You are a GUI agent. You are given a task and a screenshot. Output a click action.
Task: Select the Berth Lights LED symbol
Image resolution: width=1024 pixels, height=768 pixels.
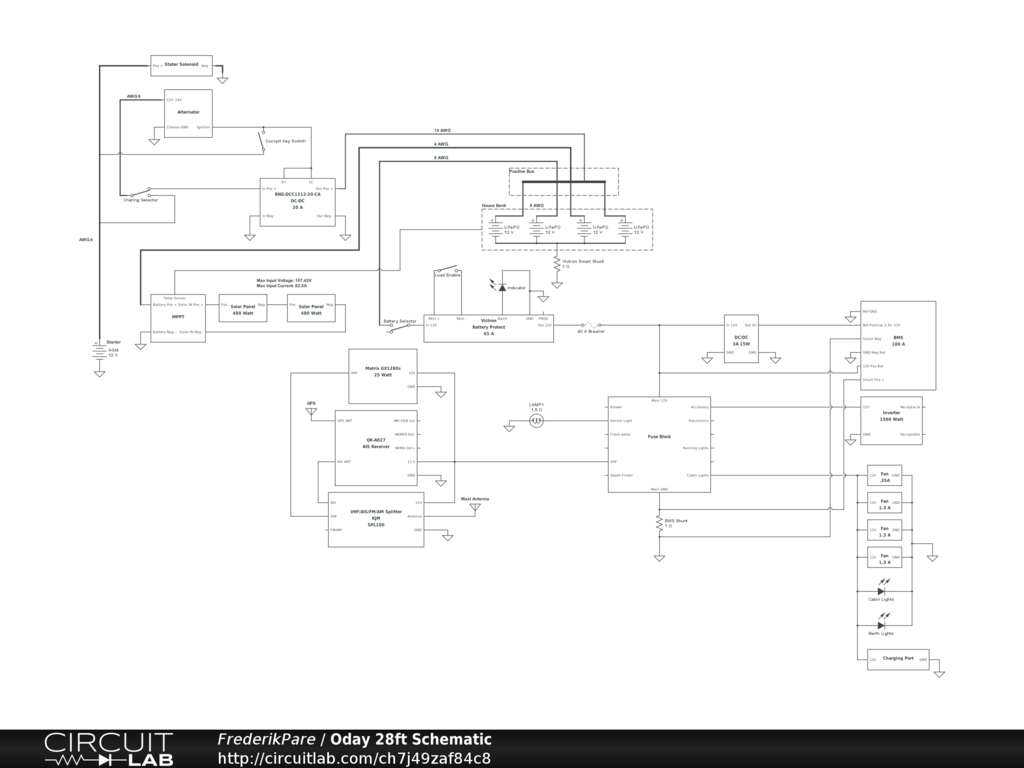pyautogui.click(x=881, y=625)
